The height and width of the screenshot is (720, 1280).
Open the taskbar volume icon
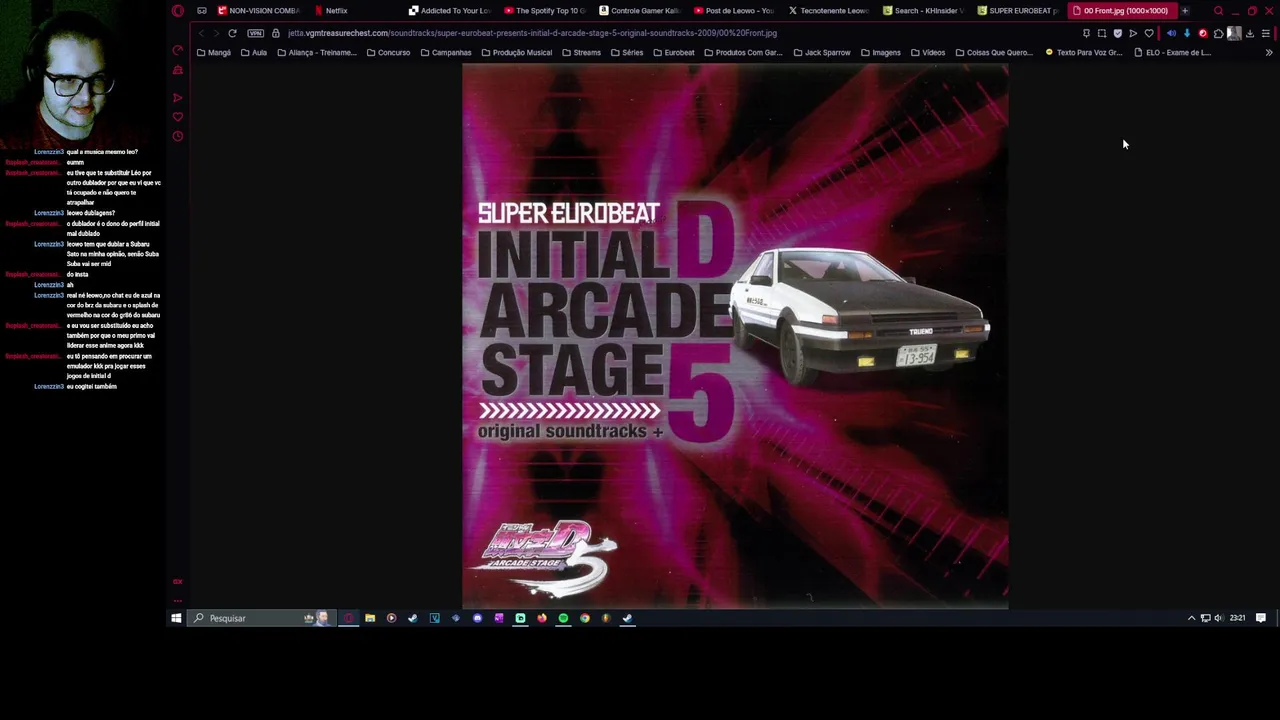[x=1218, y=618]
